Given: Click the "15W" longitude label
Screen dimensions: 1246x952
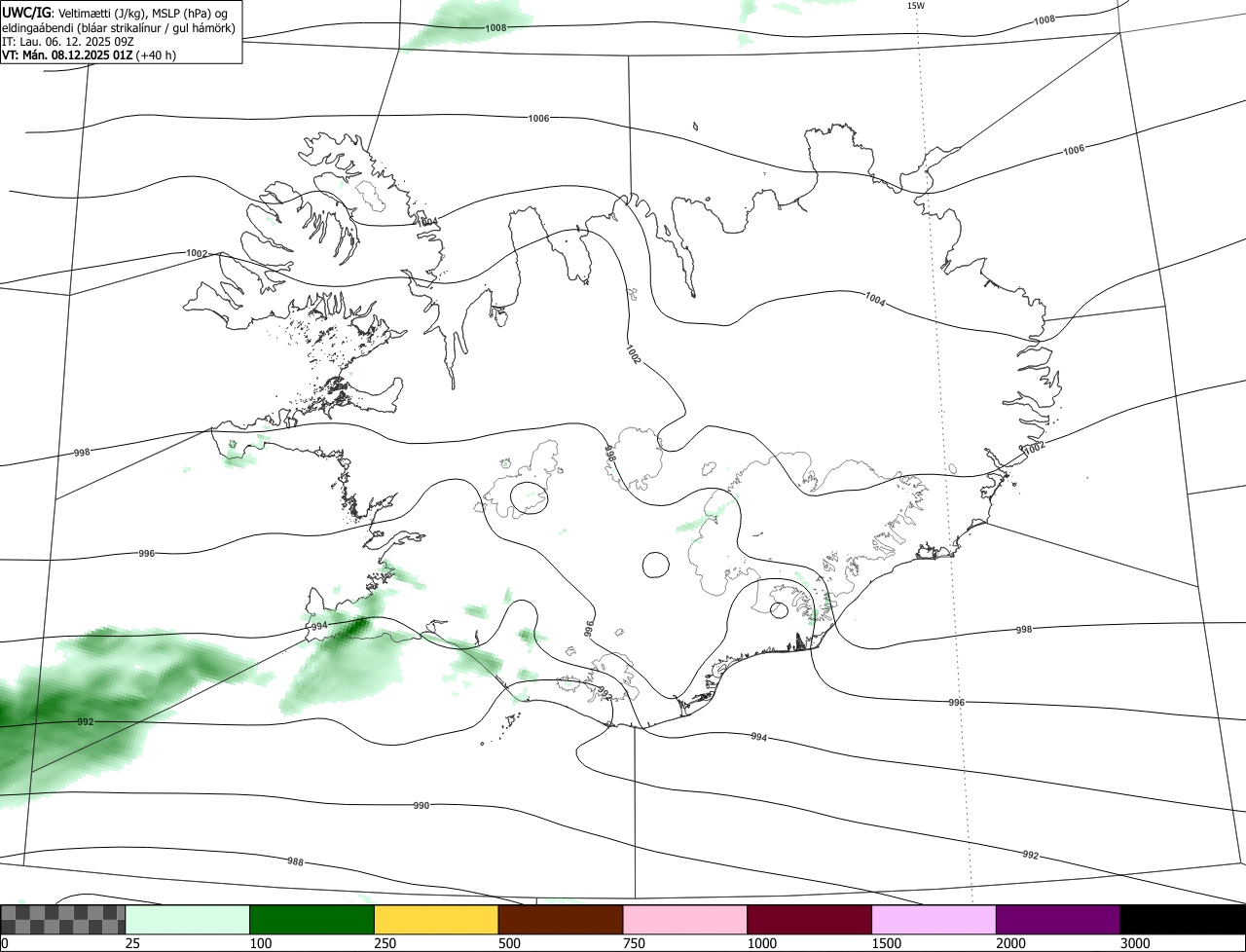Looking at the screenshot, I should (x=915, y=6).
